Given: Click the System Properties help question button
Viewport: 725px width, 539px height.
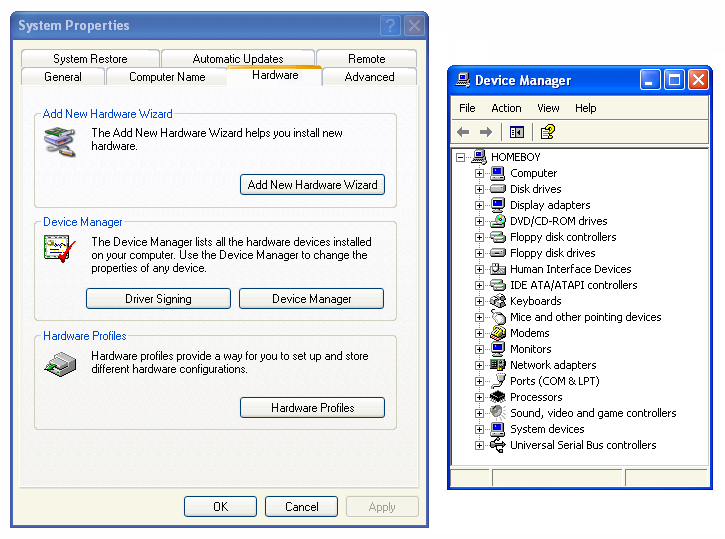Looking at the screenshot, I should [x=390, y=26].
